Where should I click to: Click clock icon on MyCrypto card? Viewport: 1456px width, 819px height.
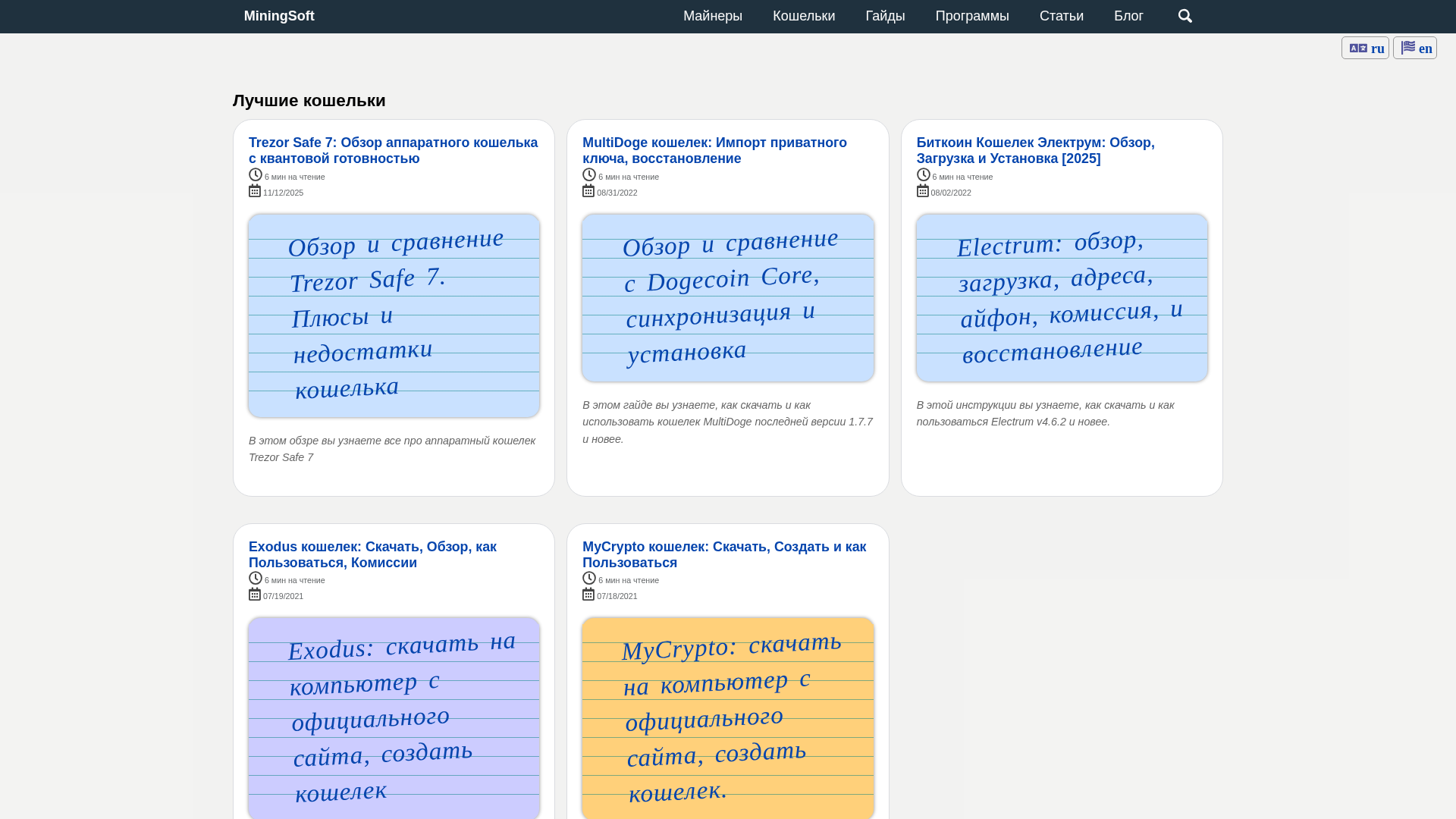click(x=589, y=578)
